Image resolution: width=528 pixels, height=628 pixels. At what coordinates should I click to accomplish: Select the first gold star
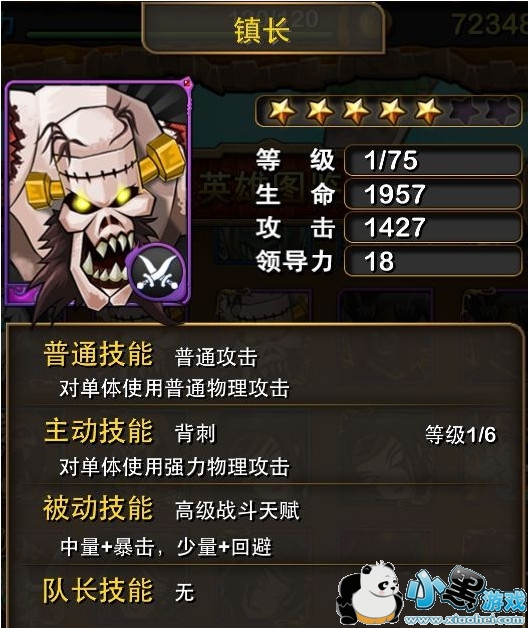click(282, 111)
